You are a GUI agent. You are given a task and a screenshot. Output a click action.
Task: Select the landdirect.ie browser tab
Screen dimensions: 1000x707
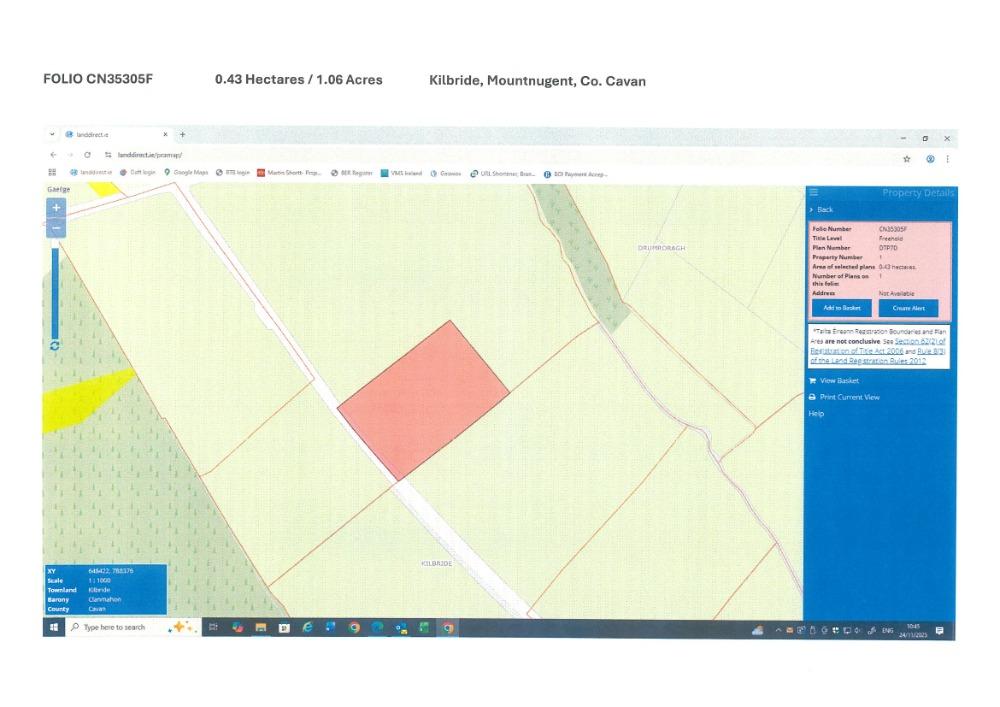coord(110,134)
